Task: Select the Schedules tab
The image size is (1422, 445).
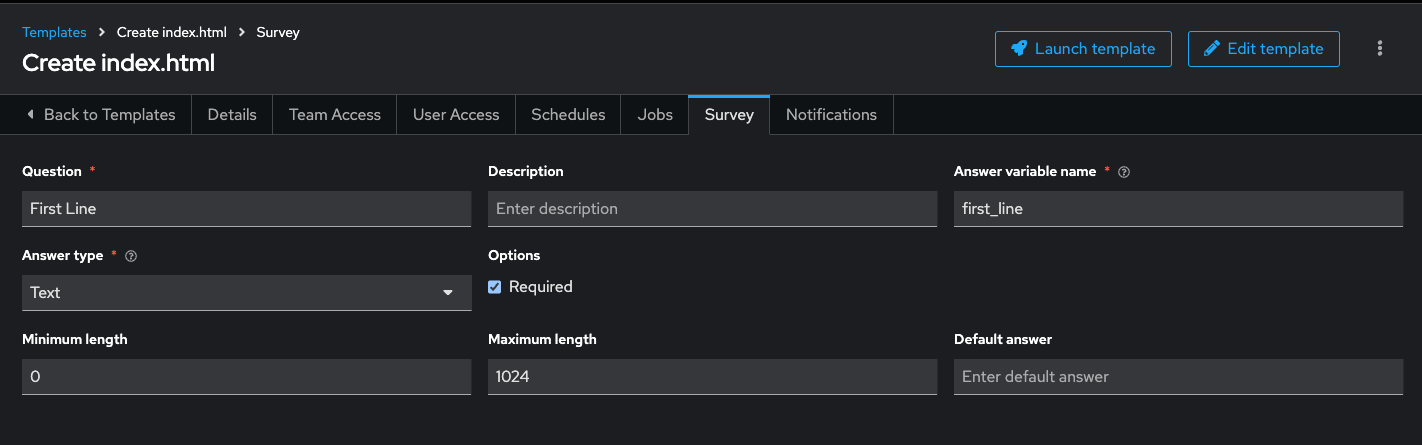Action: [x=568, y=114]
